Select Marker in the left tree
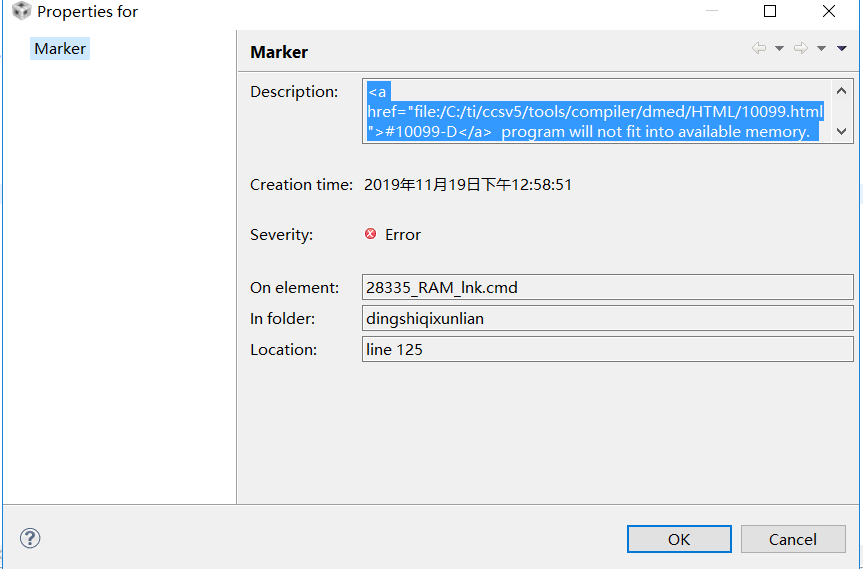 tap(60, 49)
